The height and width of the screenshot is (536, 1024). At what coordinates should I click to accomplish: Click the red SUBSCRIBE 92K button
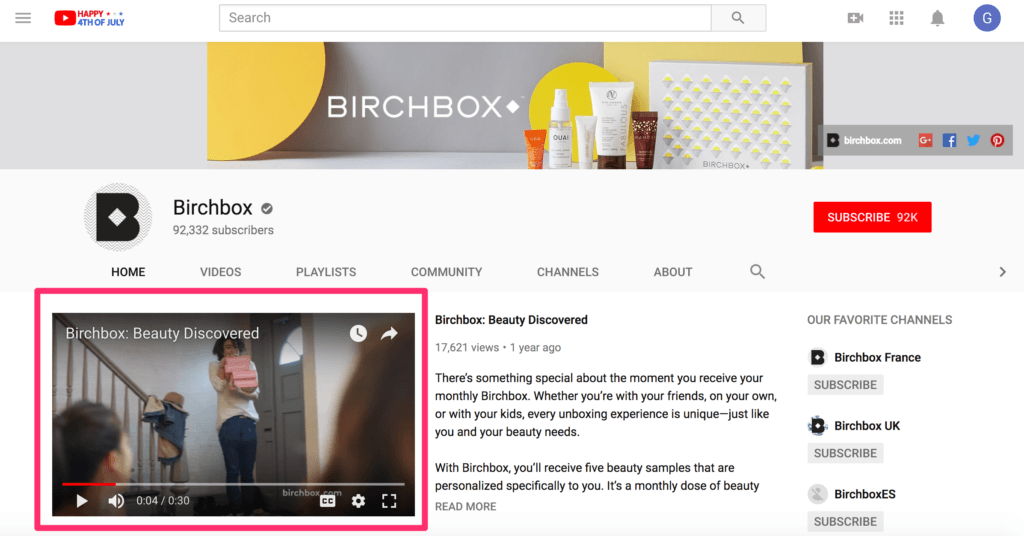pyautogui.click(x=872, y=217)
